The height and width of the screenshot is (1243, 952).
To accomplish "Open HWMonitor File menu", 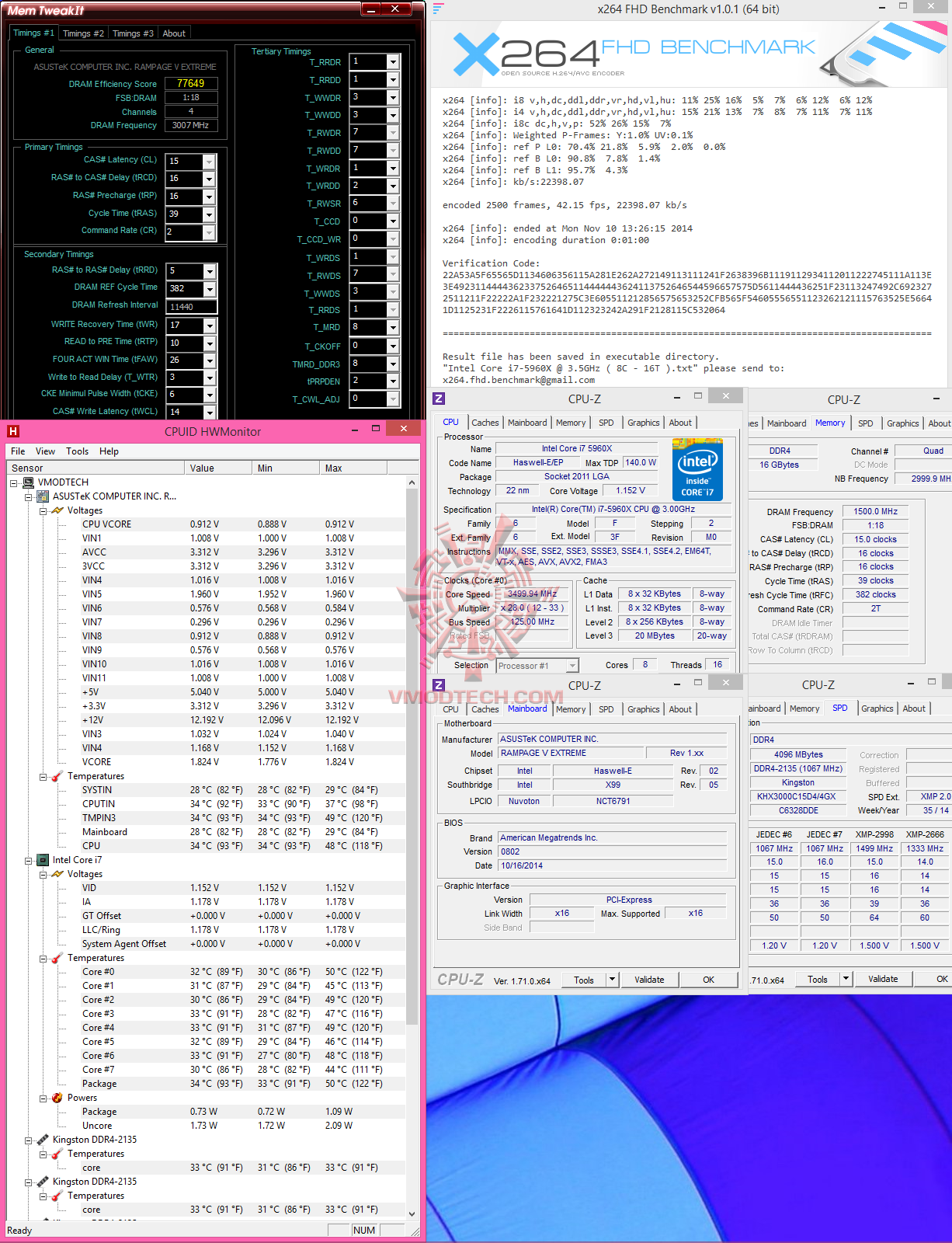I will pos(18,451).
